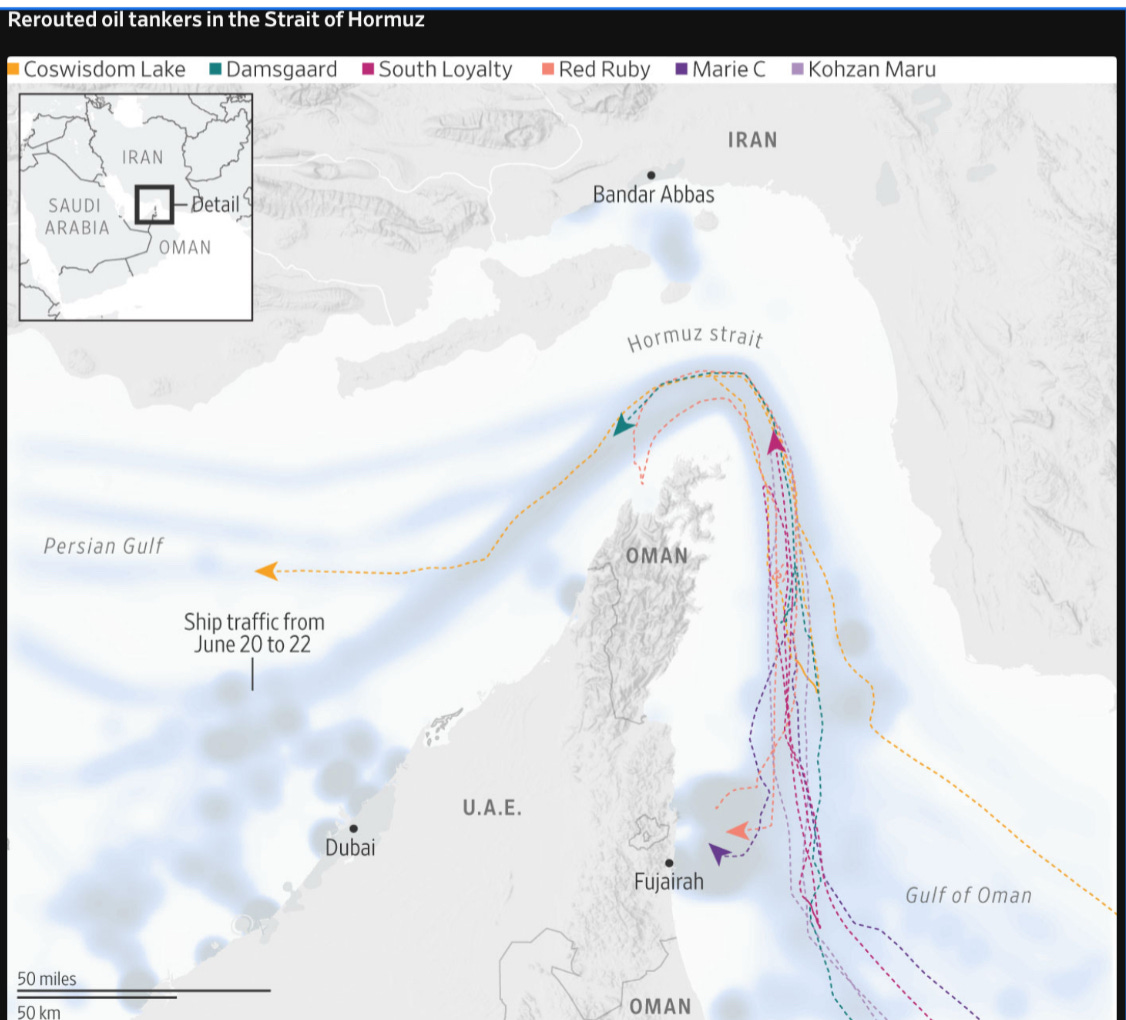
Task: Click the U.A.E. label
Action: (x=492, y=808)
